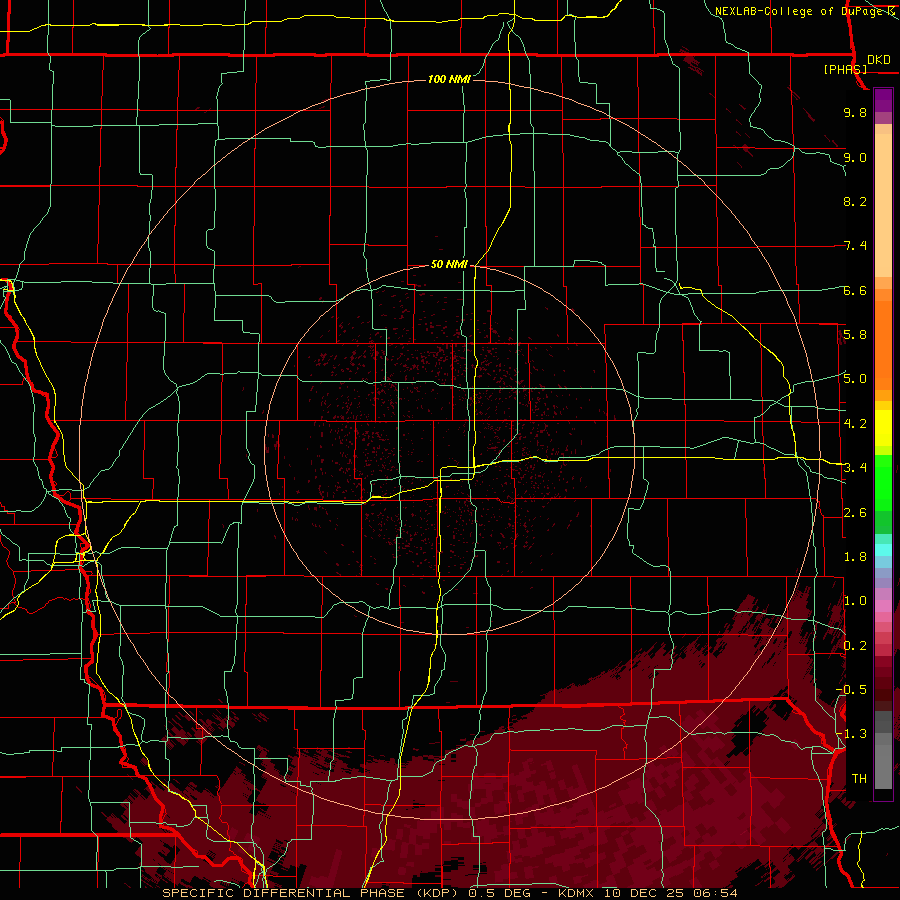Click the 1.8 value on the legend
Screen dimensions: 900x900
[855, 557]
